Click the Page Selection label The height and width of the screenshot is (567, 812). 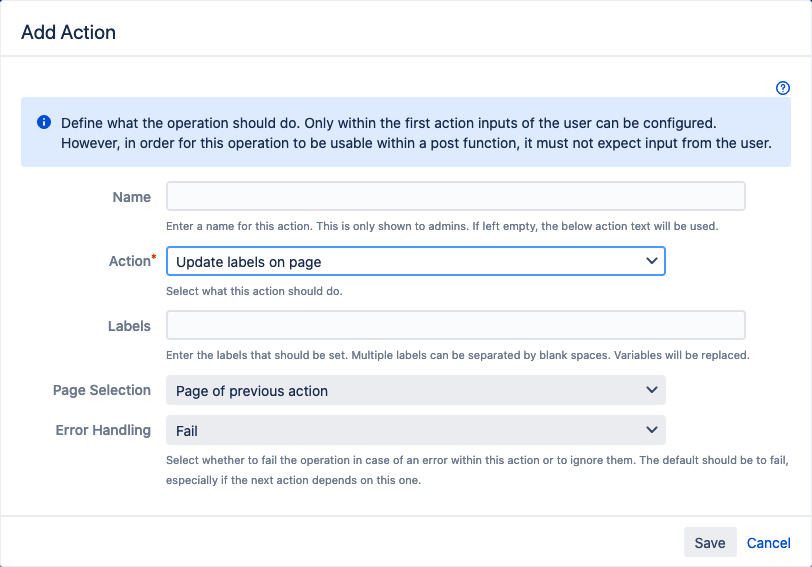[x=102, y=390]
